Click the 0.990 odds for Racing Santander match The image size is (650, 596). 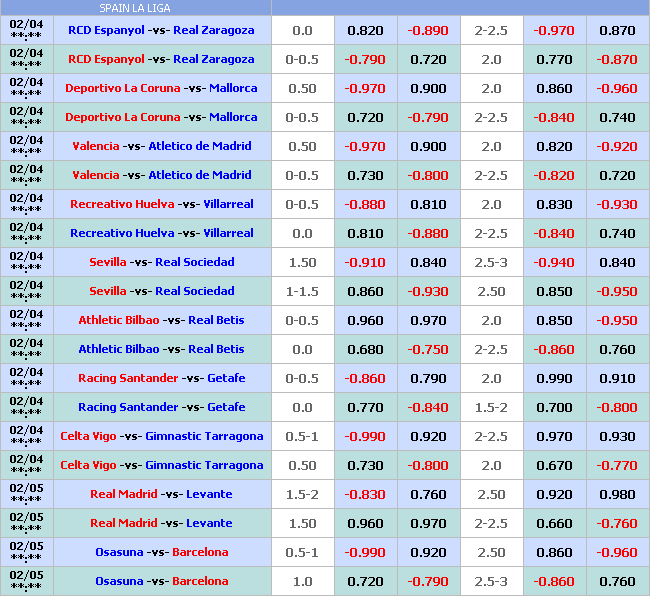pos(554,378)
